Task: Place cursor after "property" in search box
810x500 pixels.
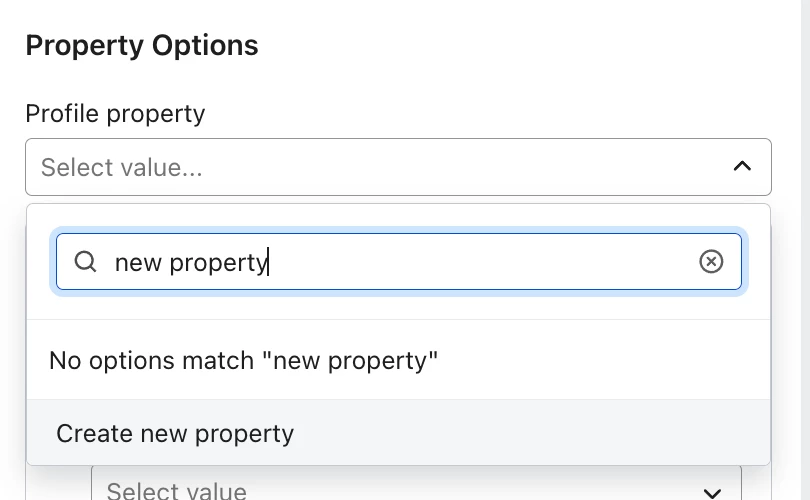Action: point(269,263)
